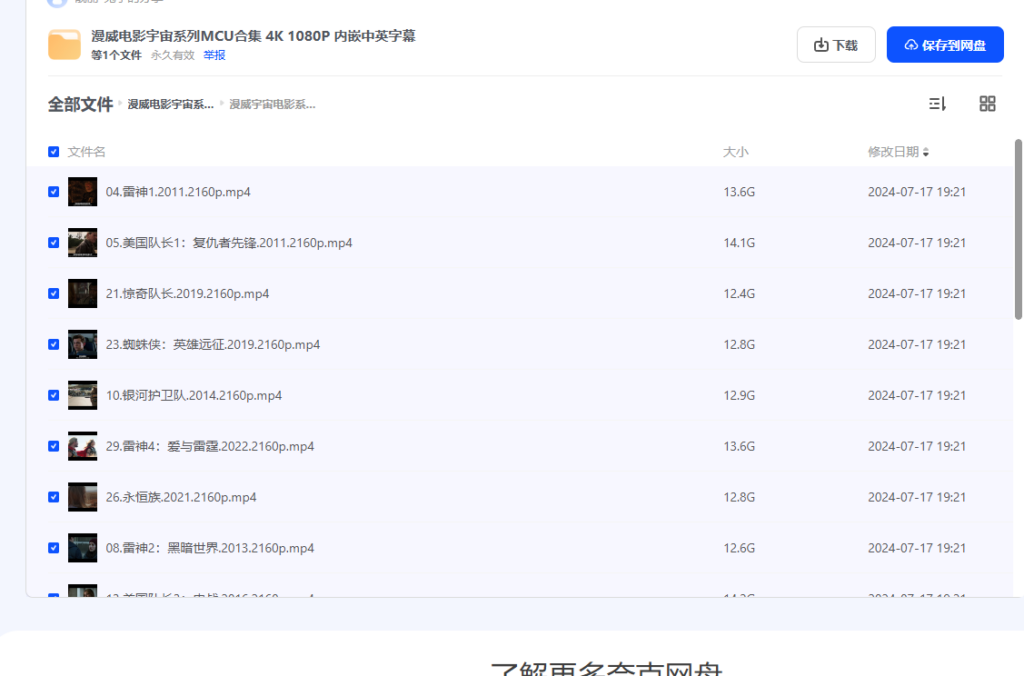Select file name 23.蜘蛛侠：英雄远征.2019.2160p.mp4

point(213,345)
